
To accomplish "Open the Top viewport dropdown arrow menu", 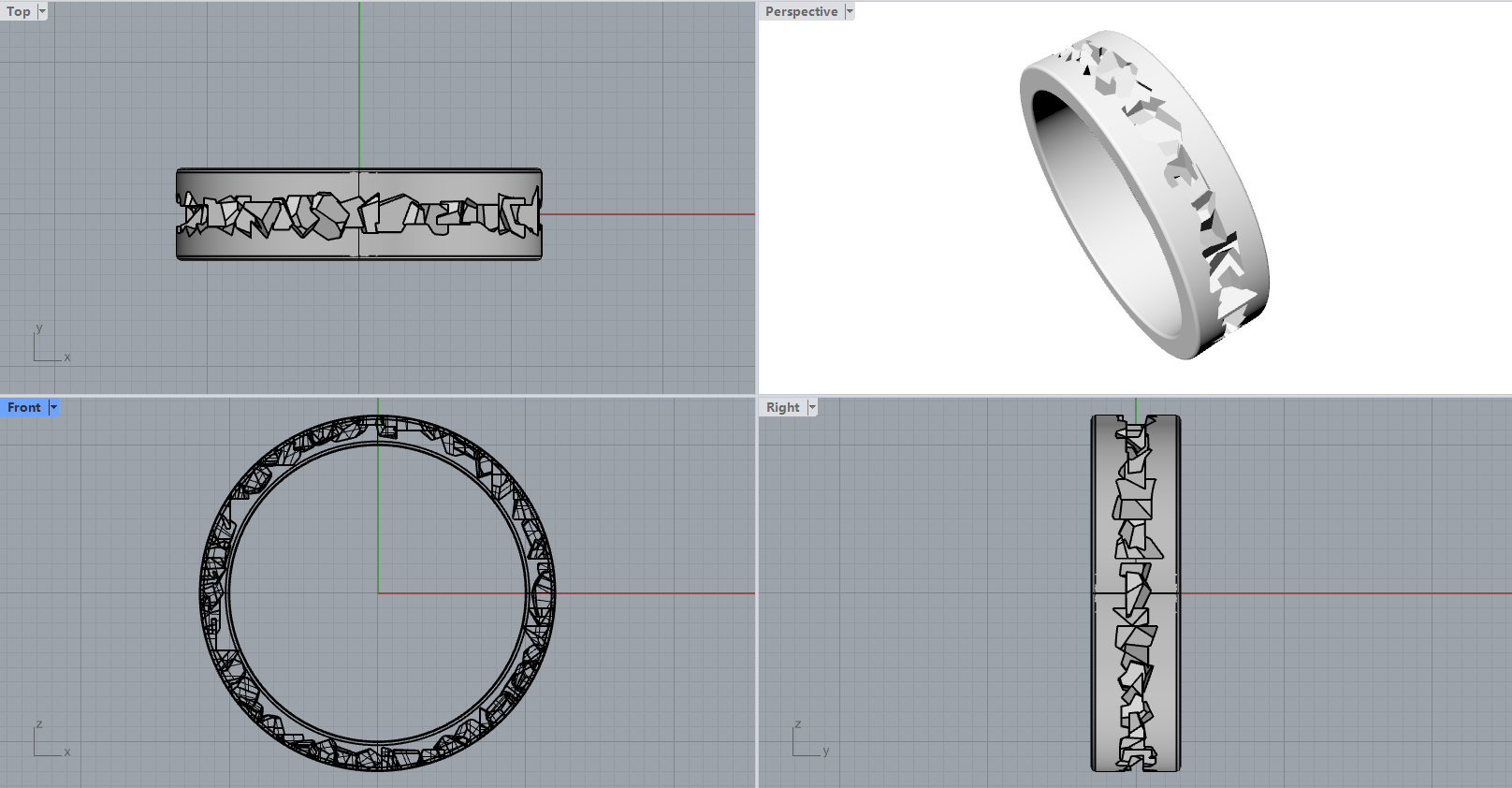I will 42,11.
